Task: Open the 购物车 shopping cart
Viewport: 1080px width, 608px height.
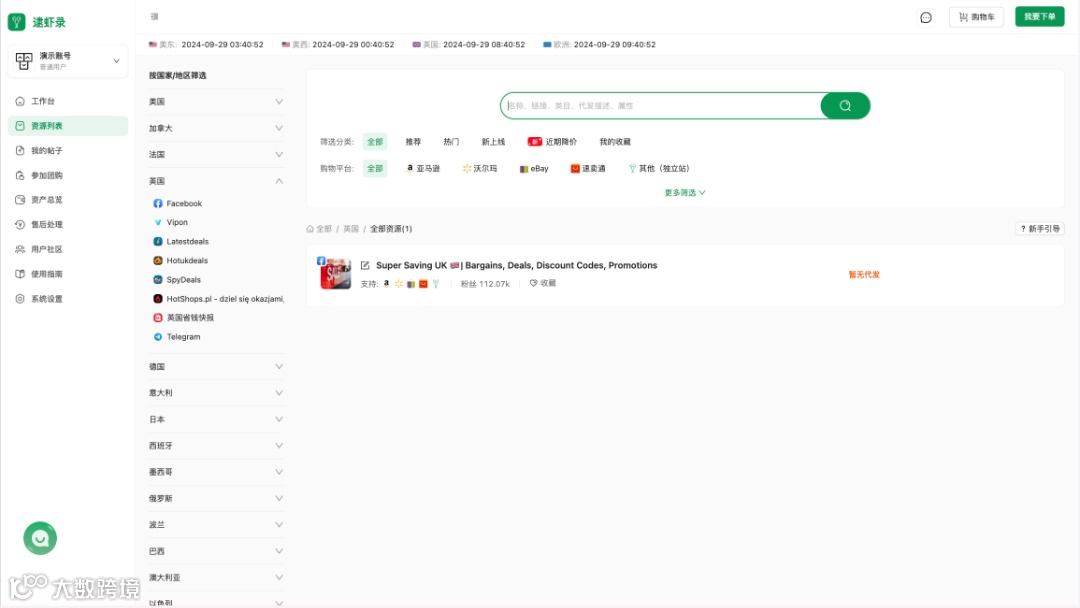Action: pyautogui.click(x=976, y=17)
